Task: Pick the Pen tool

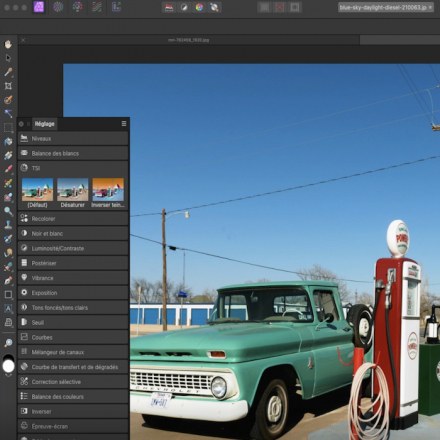Action: click(8, 281)
